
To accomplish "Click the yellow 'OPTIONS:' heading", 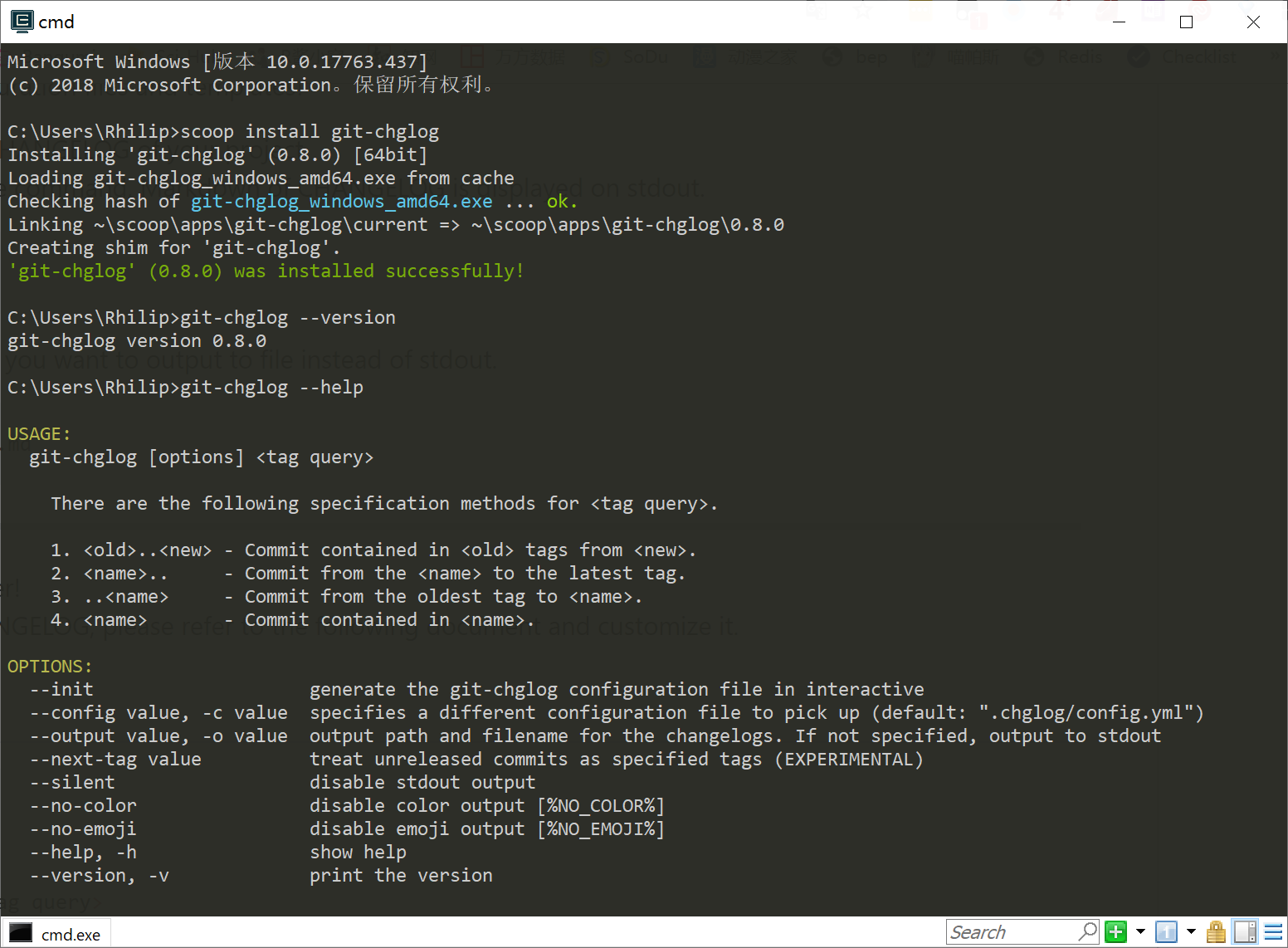I will coord(50,666).
